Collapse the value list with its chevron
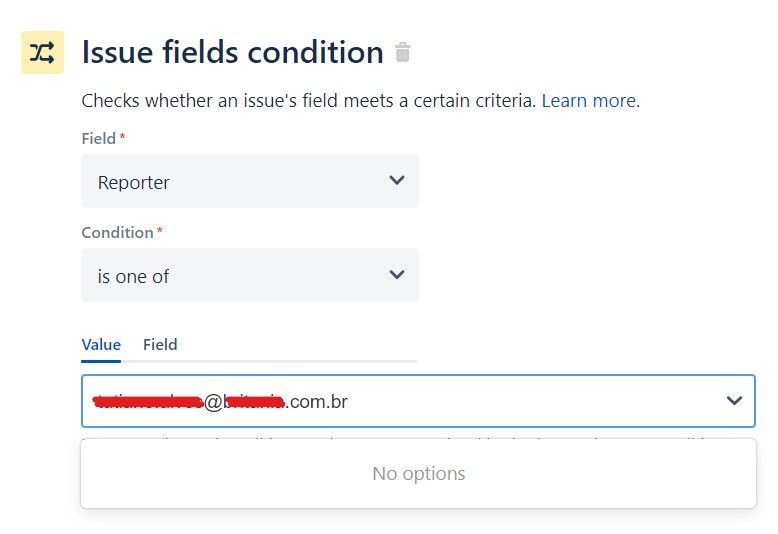The height and width of the screenshot is (534, 778). 734,400
